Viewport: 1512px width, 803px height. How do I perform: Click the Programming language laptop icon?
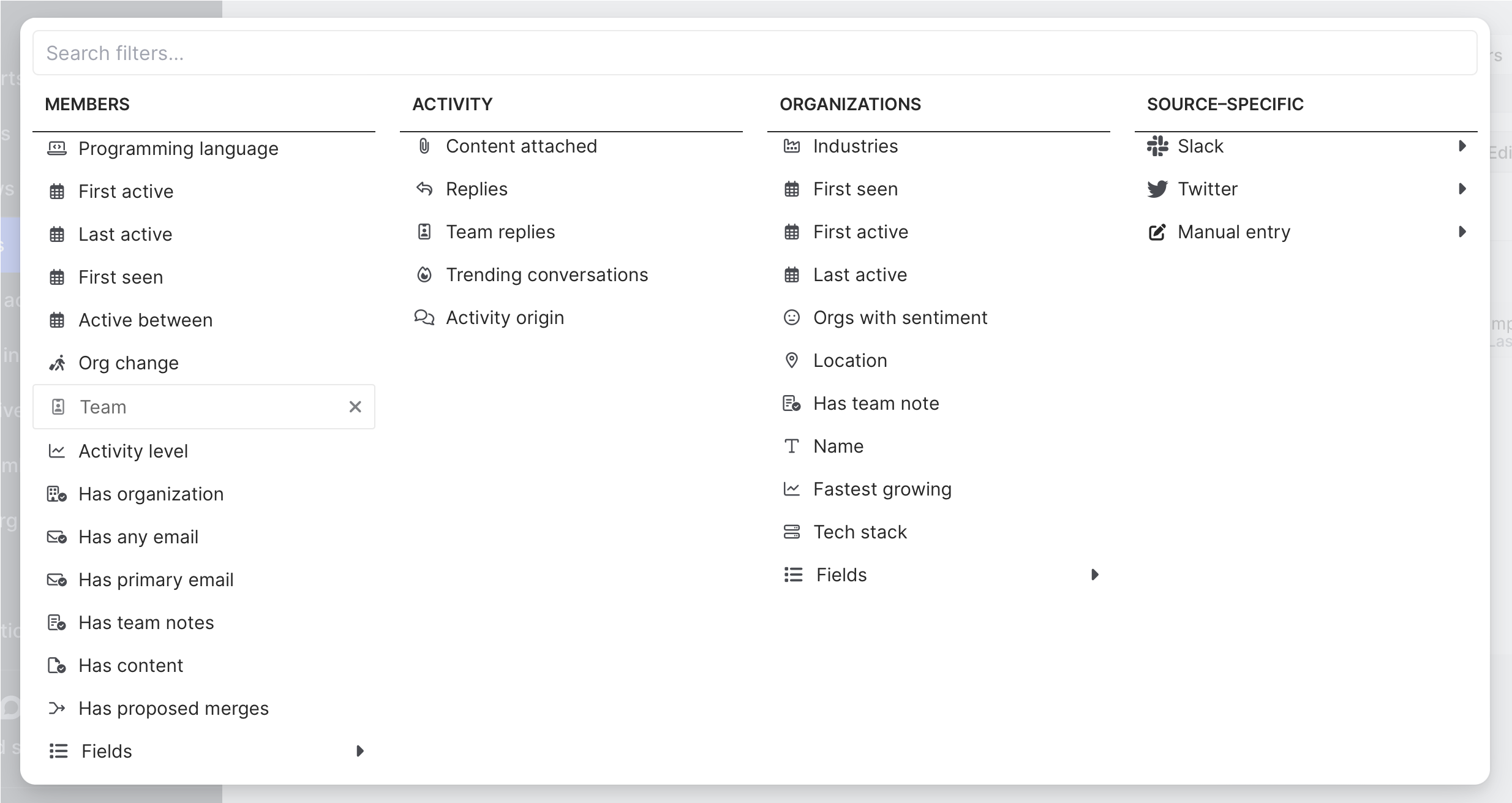(x=57, y=148)
